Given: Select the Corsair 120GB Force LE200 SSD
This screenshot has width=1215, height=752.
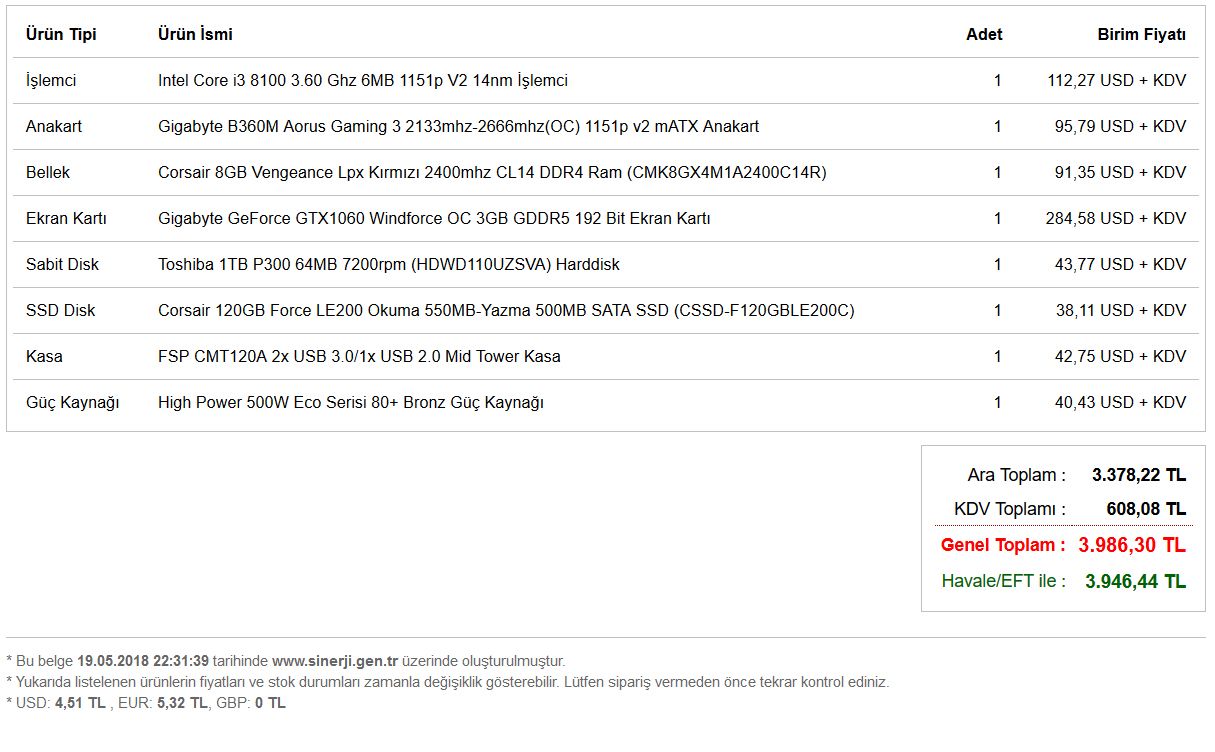Looking at the screenshot, I should pos(506,310).
